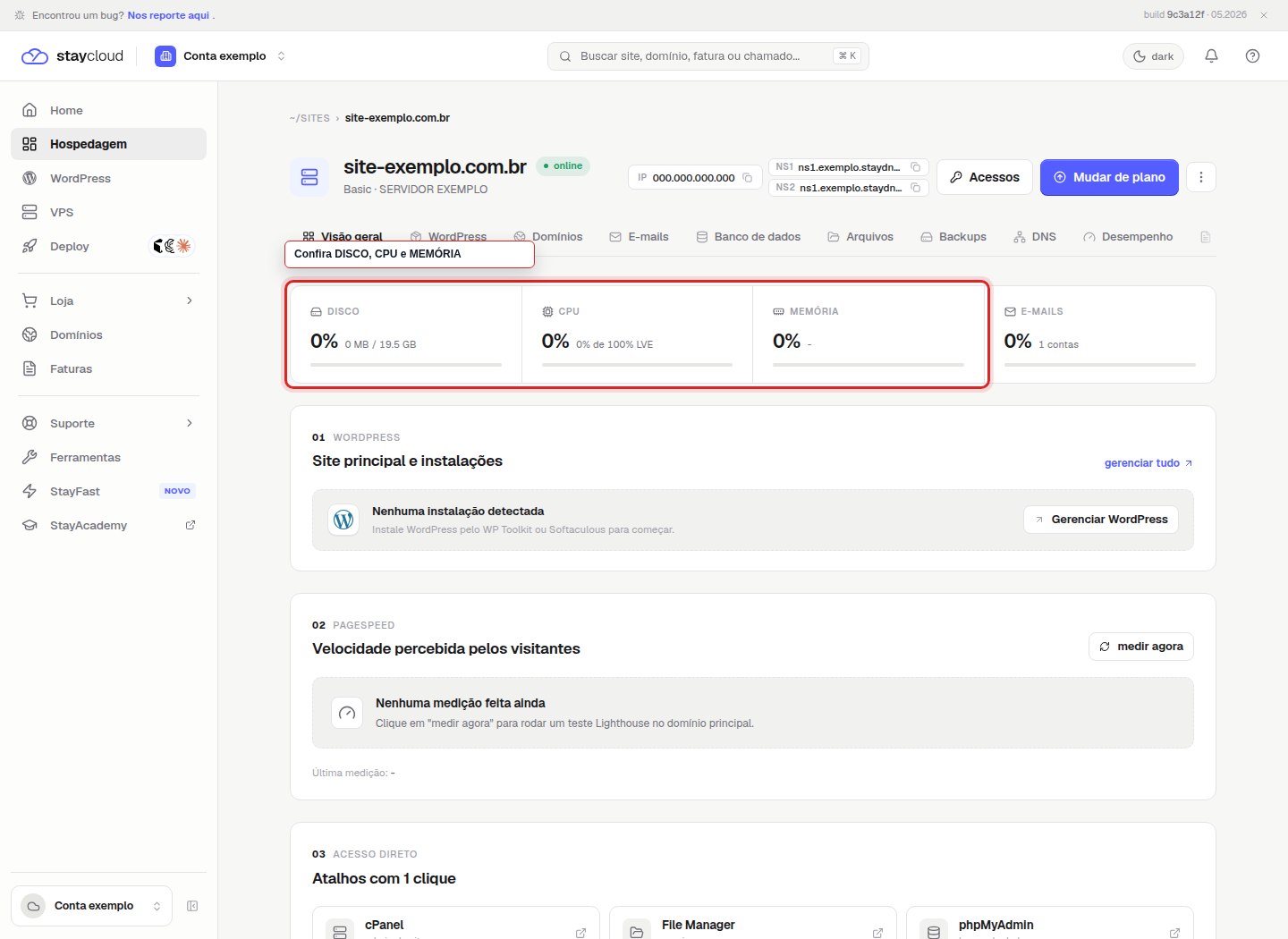
Task: Open the phpMyAdmin shortcut
Action: click(x=1050, y=924)
